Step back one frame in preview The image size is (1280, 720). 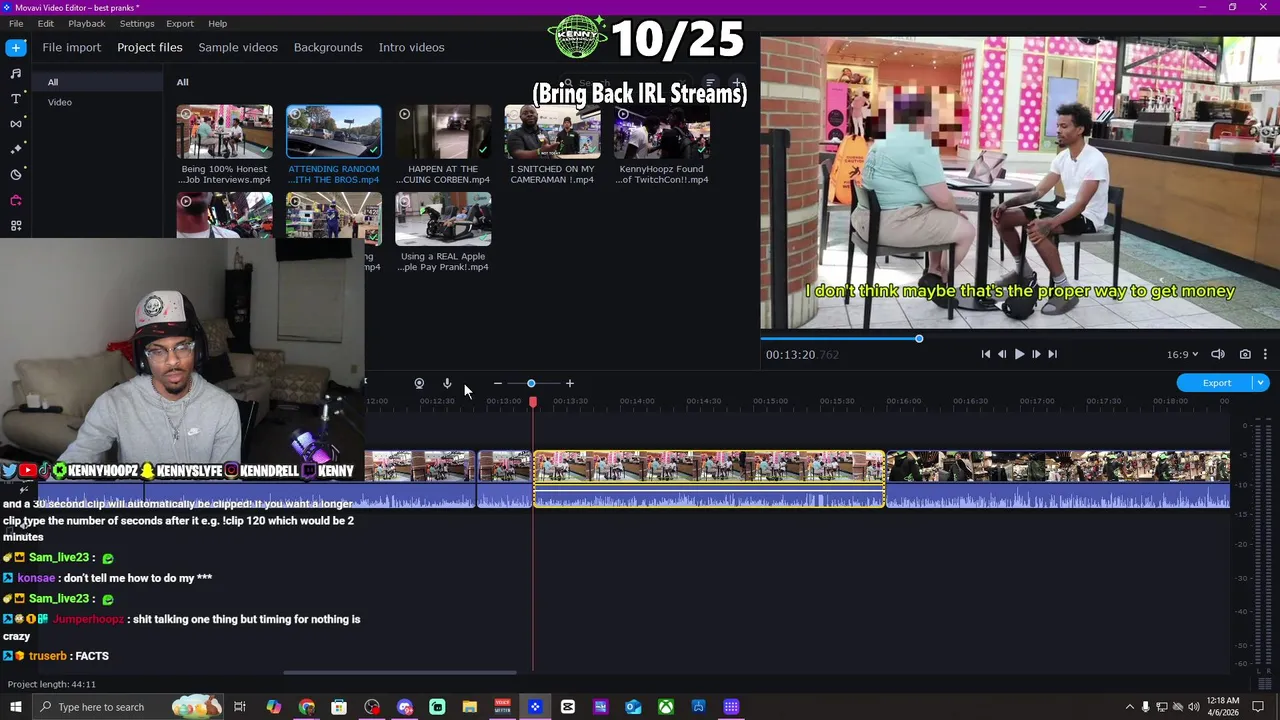tap(1002, 354)
